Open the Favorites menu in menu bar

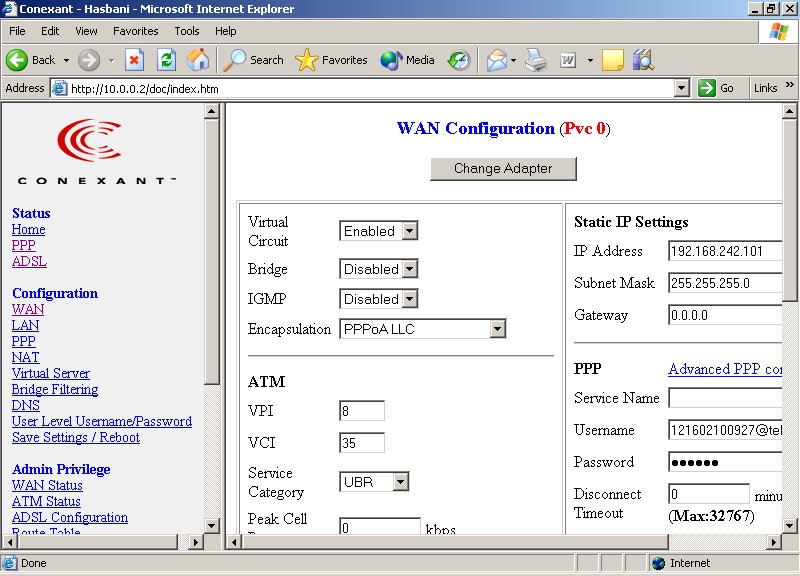[x=135, y=31]
